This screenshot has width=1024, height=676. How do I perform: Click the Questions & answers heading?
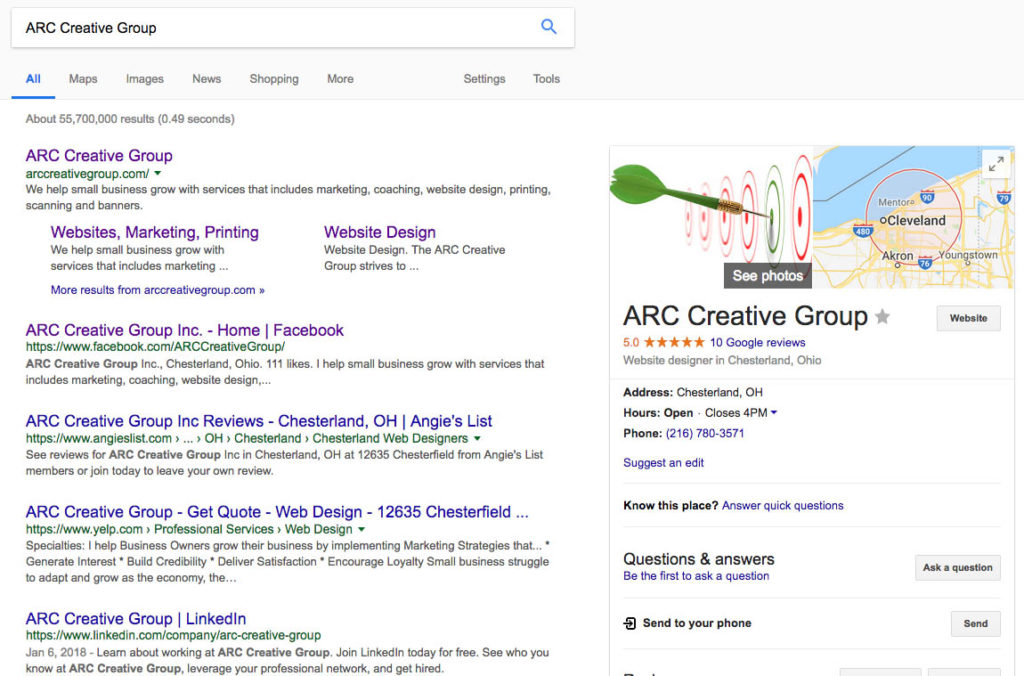coord(698,559)
